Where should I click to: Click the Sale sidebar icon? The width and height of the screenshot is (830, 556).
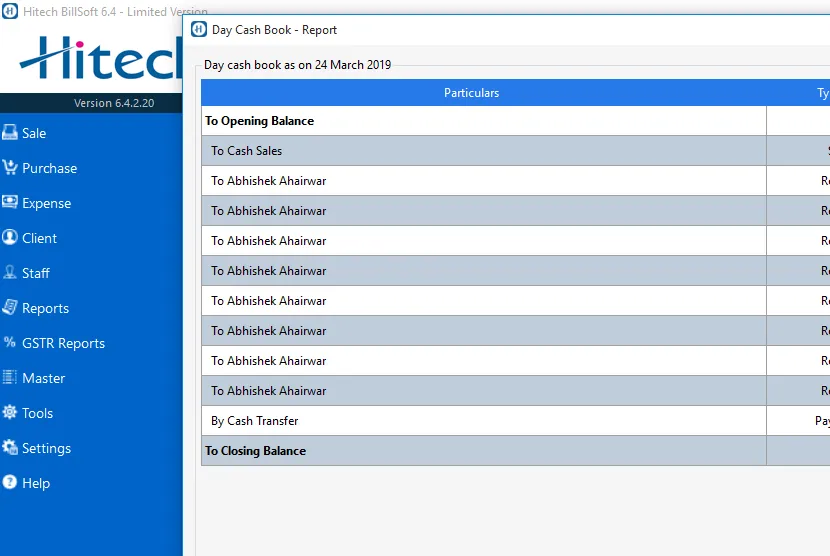coord(10,133)
